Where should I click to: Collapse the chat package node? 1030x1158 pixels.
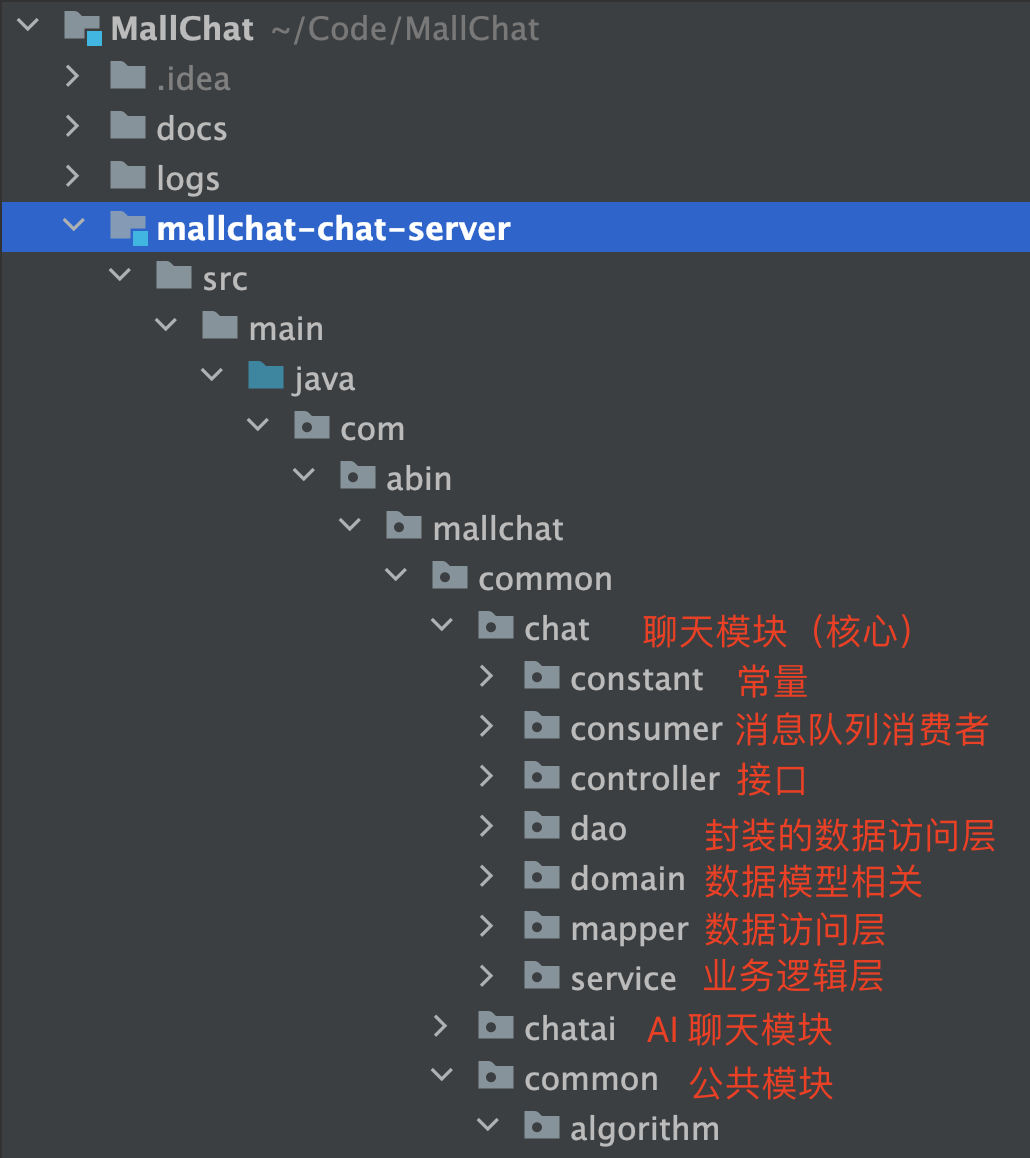click(442, 625)
